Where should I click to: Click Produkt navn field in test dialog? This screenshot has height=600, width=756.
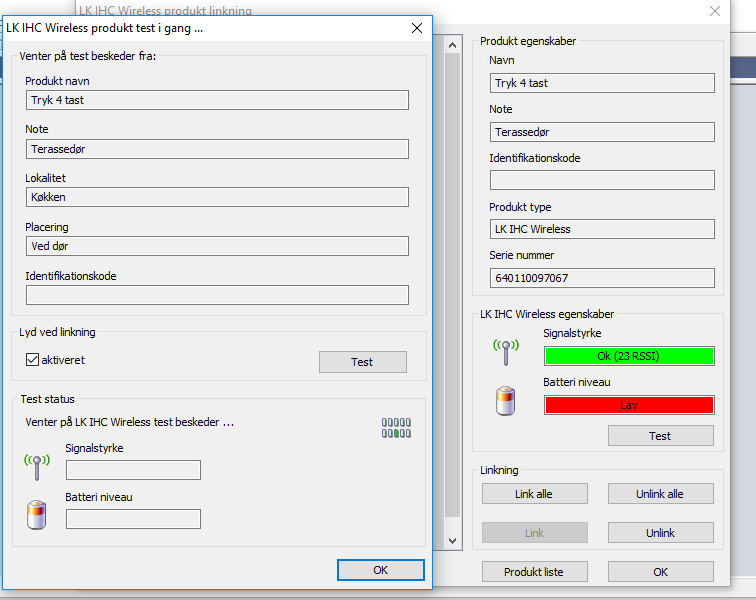coord(217,100)
